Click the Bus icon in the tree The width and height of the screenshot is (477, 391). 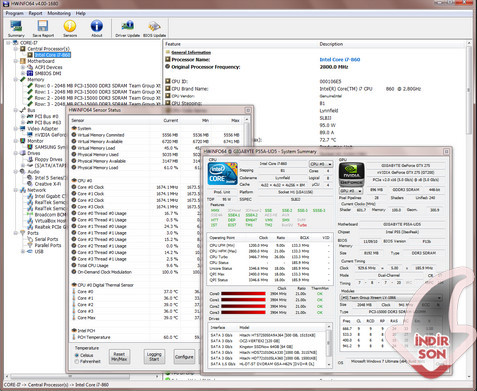click(x=23, y=110)
